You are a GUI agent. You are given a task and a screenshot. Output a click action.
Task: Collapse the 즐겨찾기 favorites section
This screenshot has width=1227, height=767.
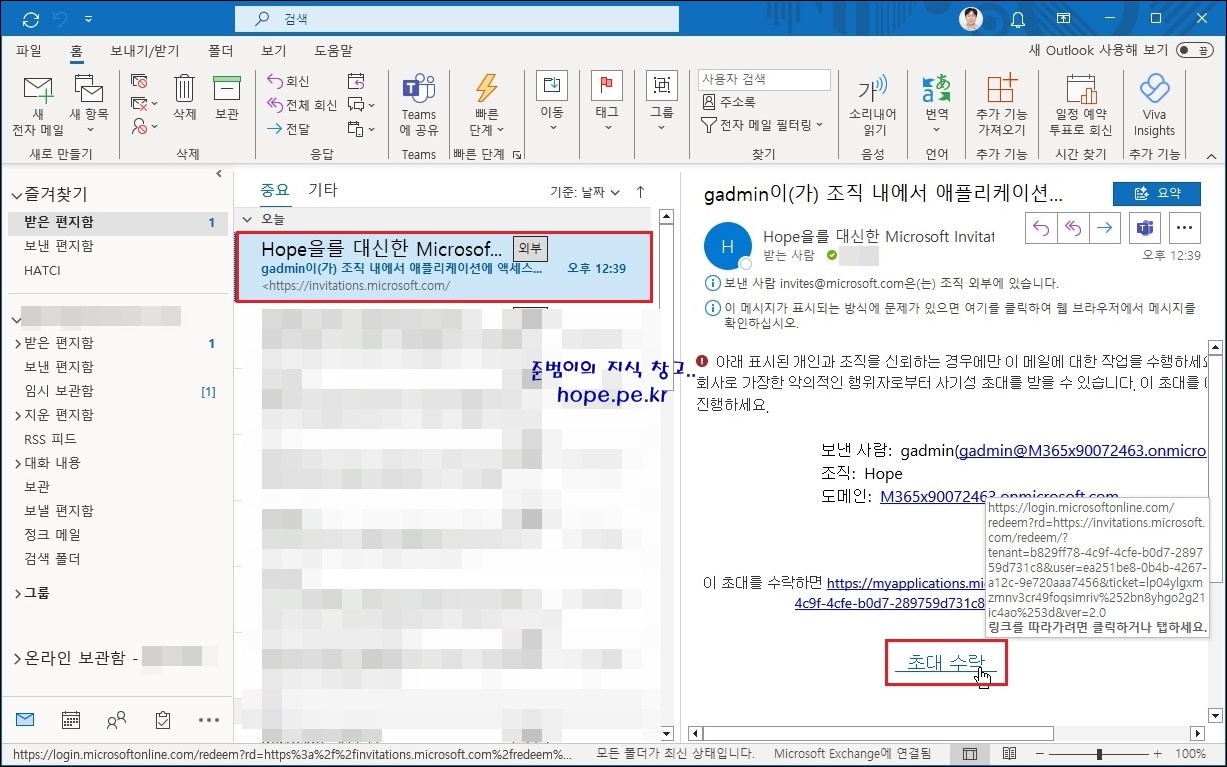(x=16, y=194)
